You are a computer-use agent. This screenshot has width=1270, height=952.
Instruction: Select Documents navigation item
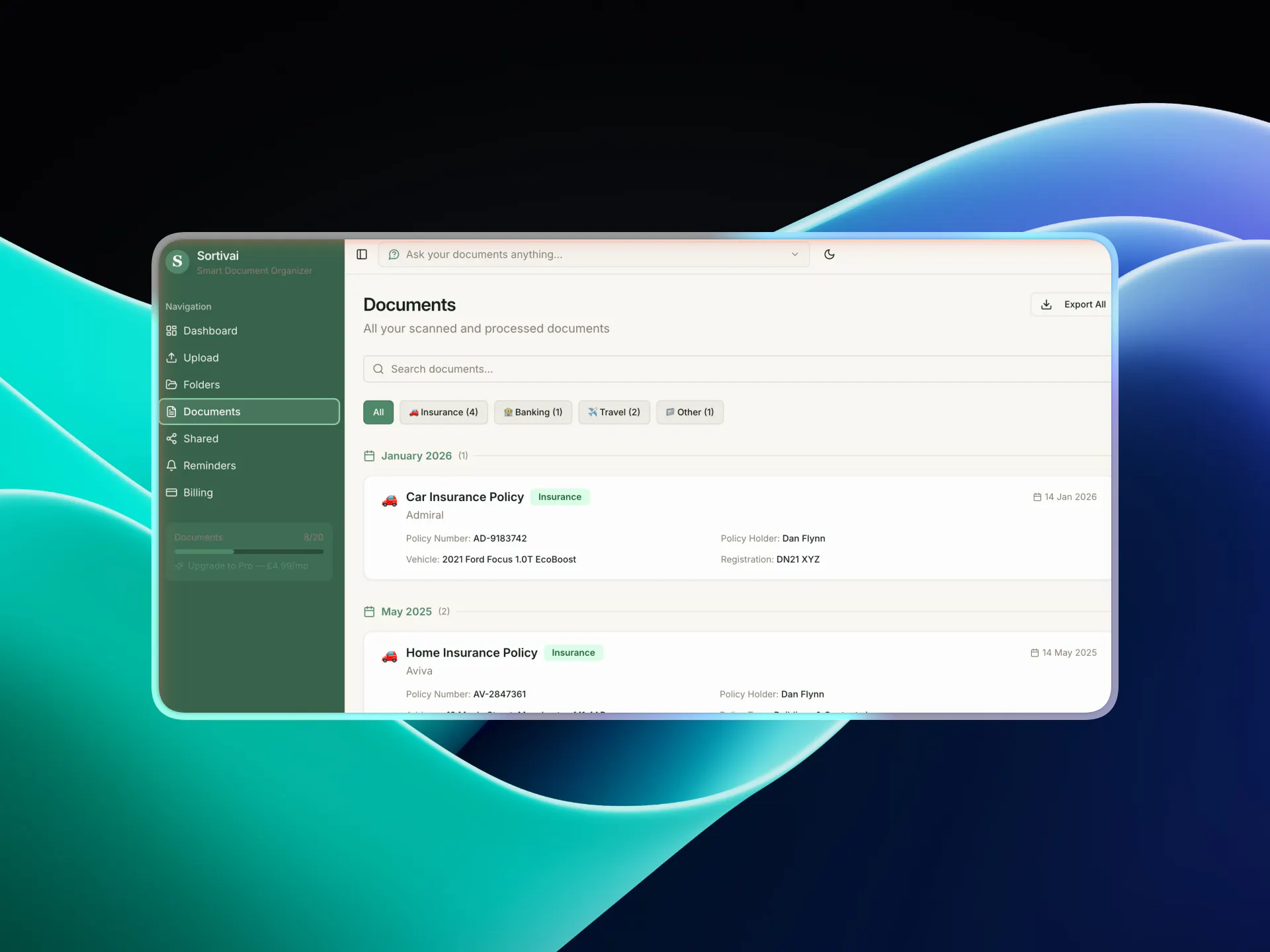(x=249, y=412)
